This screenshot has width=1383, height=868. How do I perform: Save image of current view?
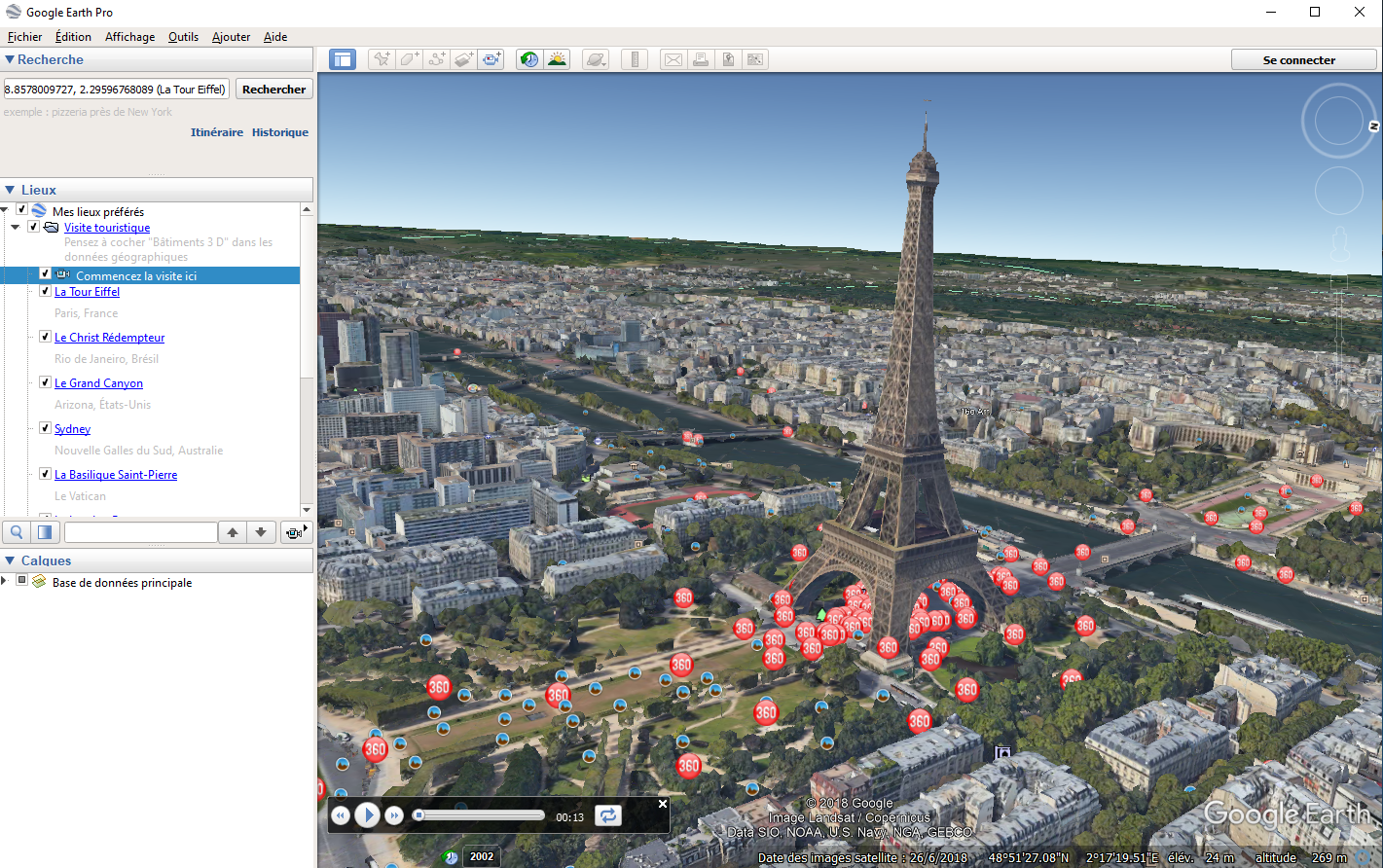tap(728, 59)
